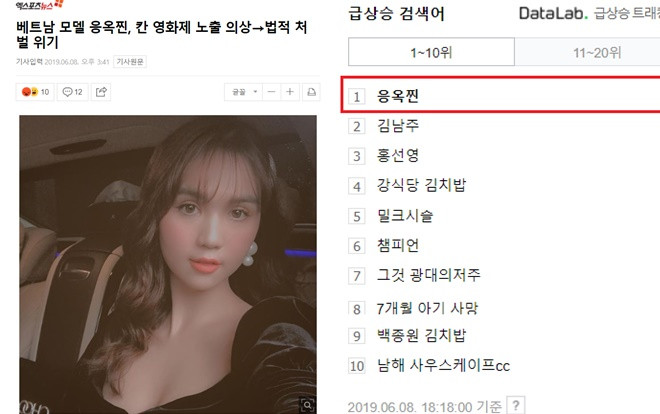The height and width of the screenshot is (414, 660).
Task: Click magnifier icon on photo corner
Action: [308, 405]
